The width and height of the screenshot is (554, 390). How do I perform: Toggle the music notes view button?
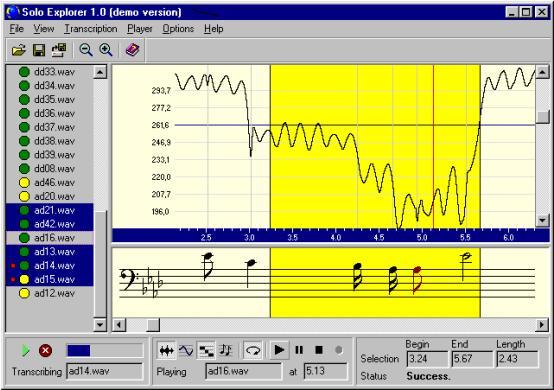point(225,350)
